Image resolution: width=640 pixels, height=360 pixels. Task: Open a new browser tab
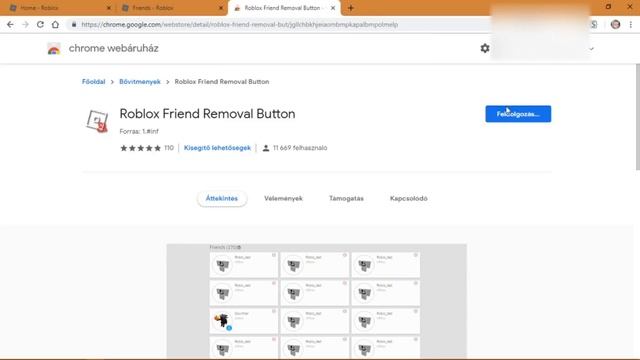point(351,8)
